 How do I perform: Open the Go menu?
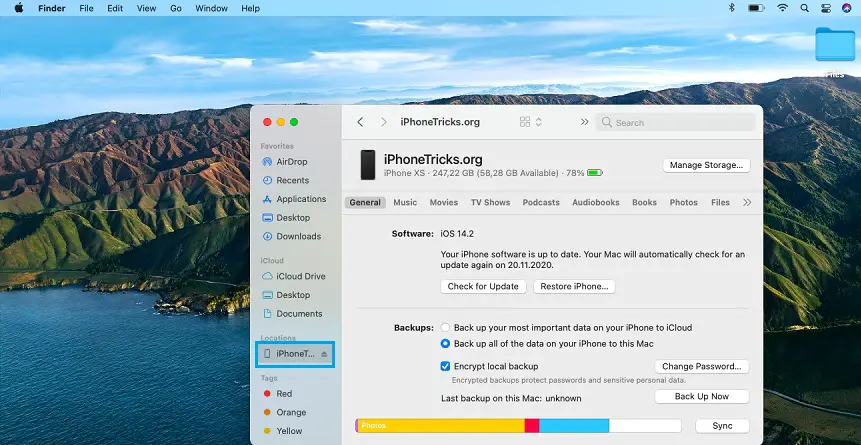(176, 8)
